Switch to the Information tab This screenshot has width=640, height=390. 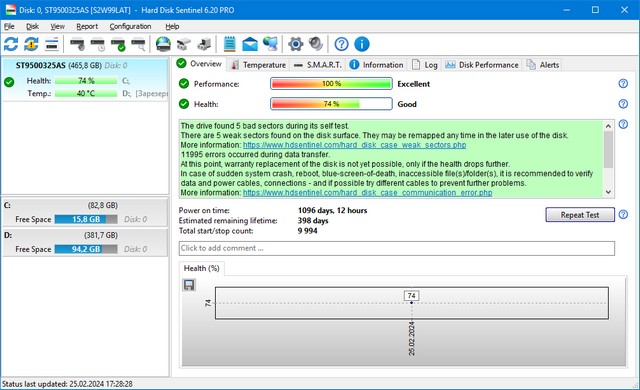tap(376, 65)
